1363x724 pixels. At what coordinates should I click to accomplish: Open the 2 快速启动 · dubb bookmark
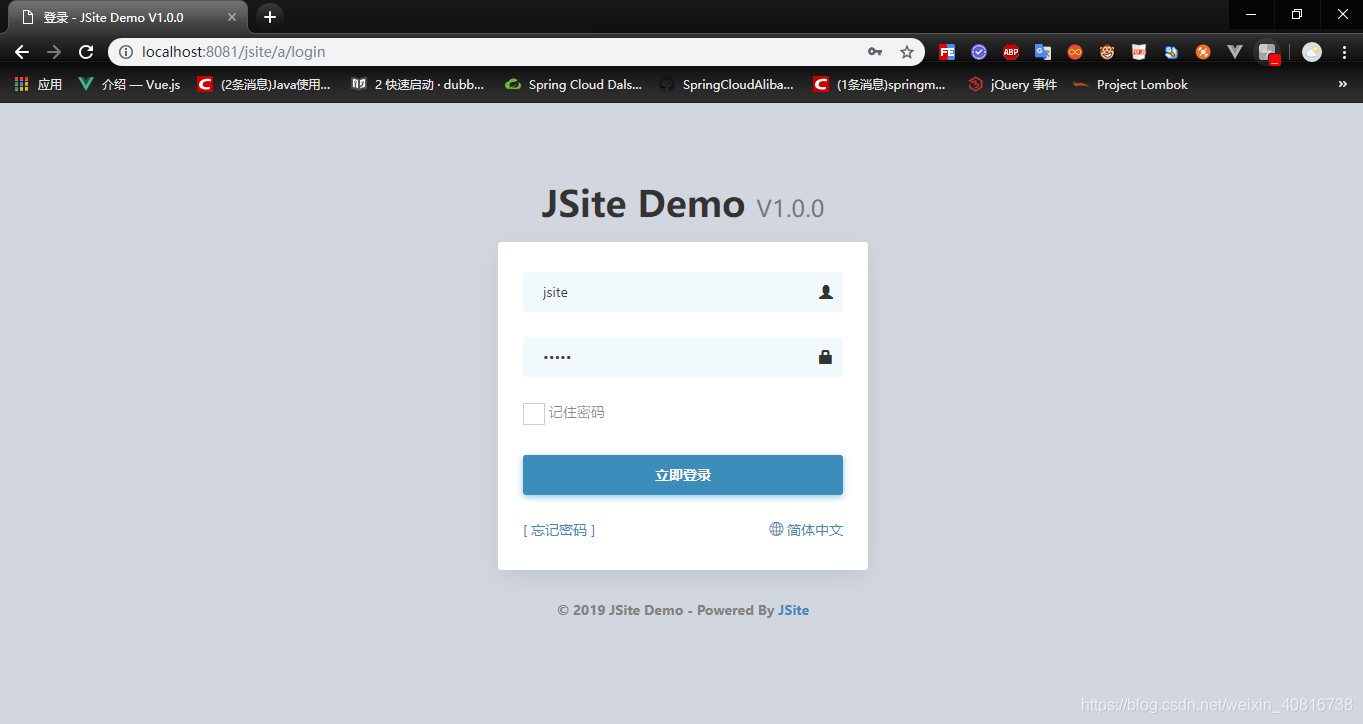coord(418,85)
